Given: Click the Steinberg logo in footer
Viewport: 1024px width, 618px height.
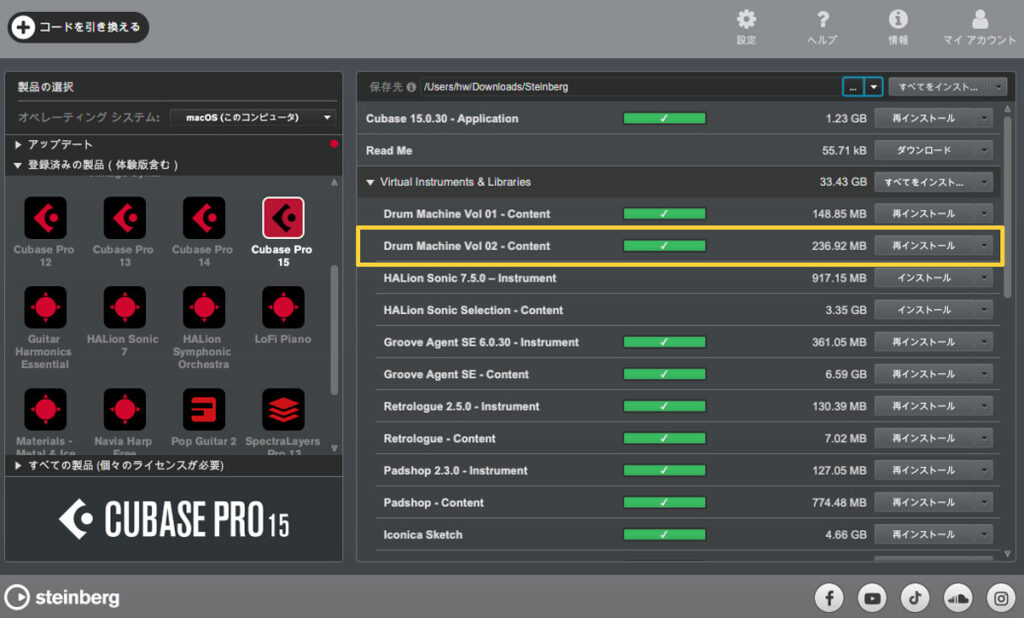Looking at the screenshot, I should tap(63, 597).
